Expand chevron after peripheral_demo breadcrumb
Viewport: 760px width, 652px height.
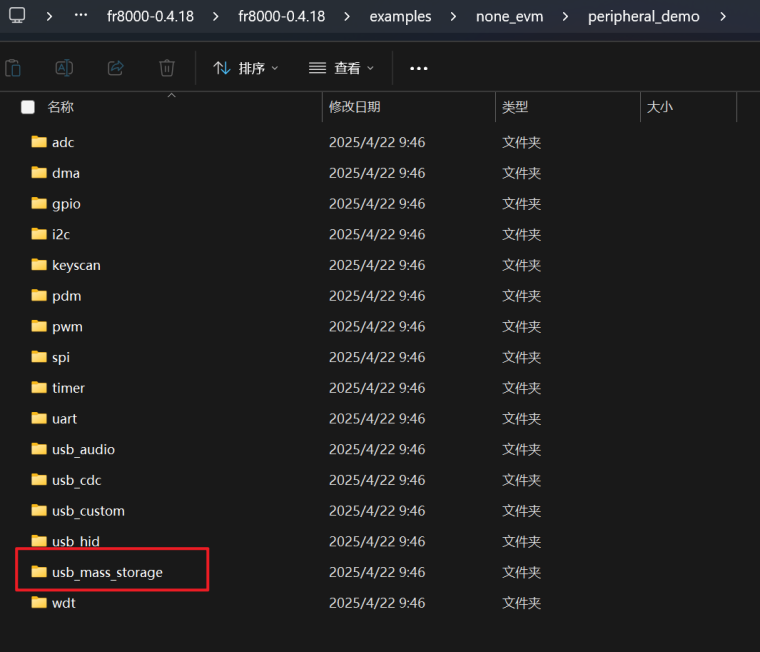coord(722,17)
